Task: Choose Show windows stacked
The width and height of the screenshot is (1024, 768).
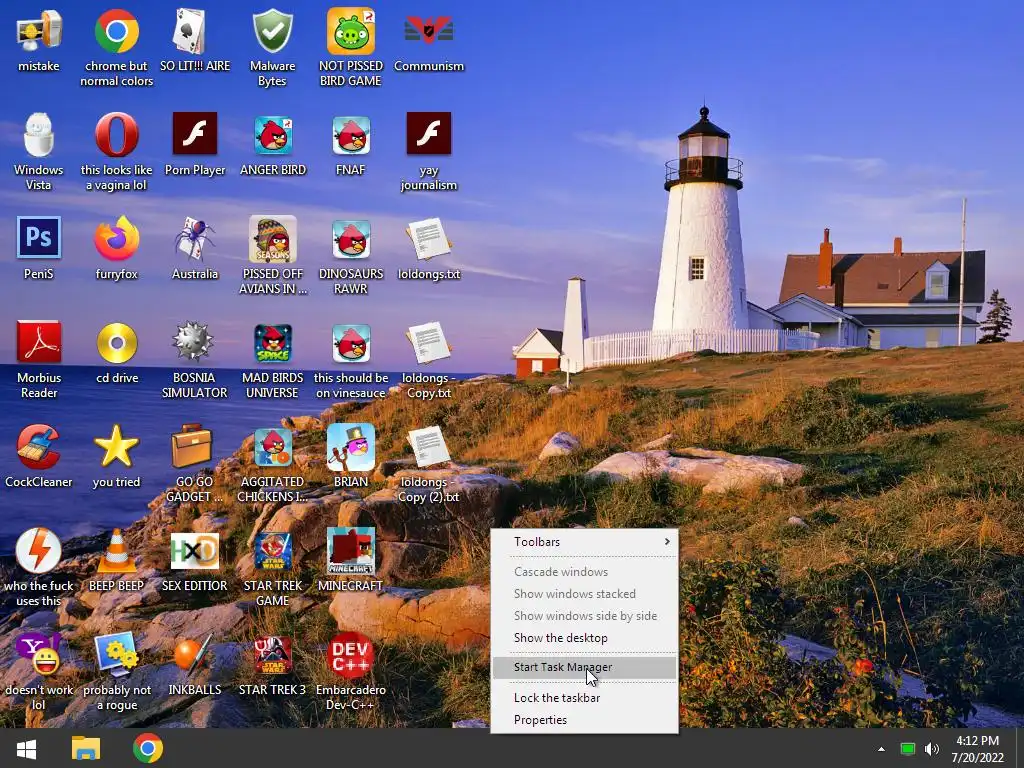Action: 584,594
